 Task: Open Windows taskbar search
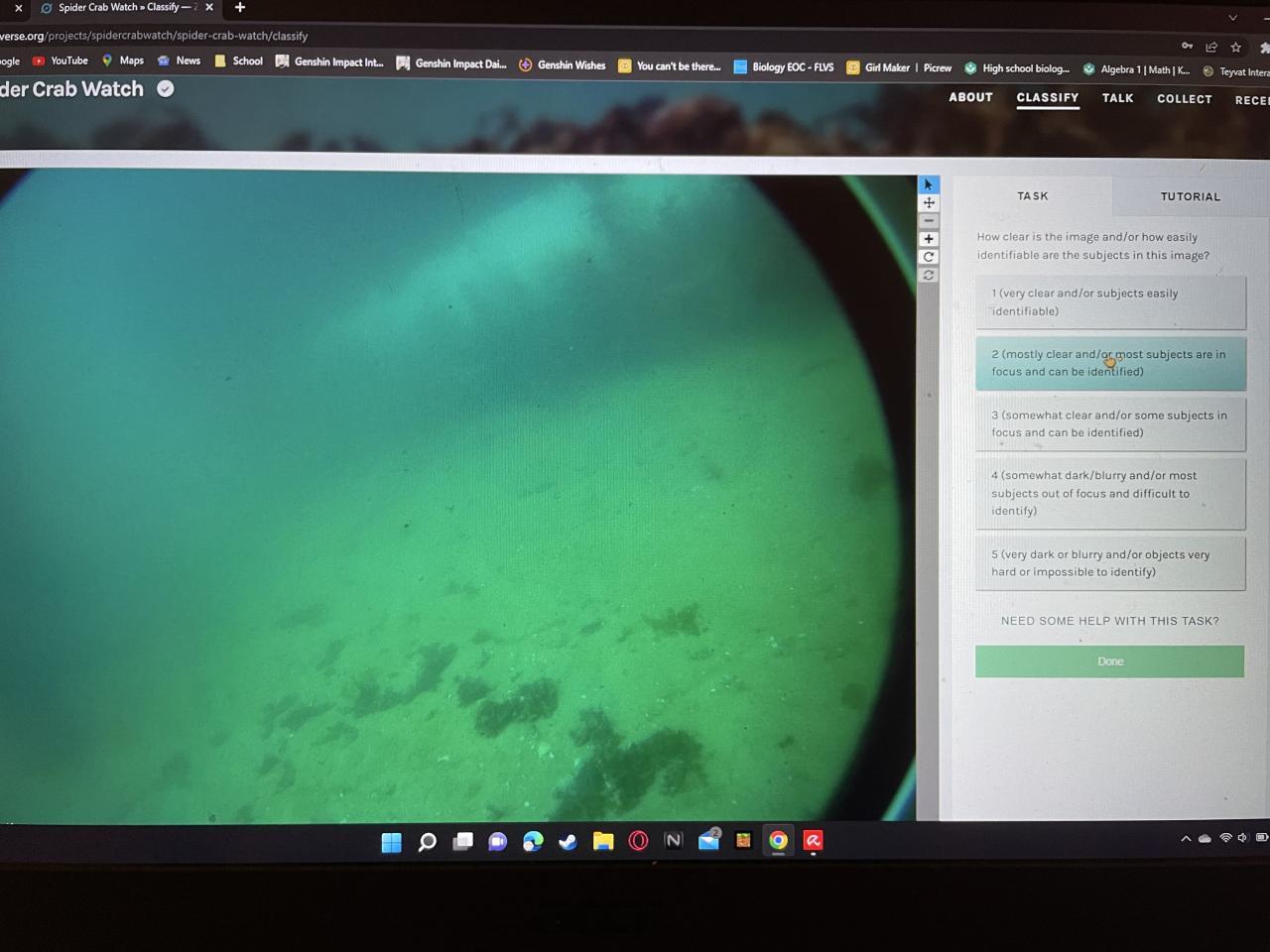tap(428, 842)
